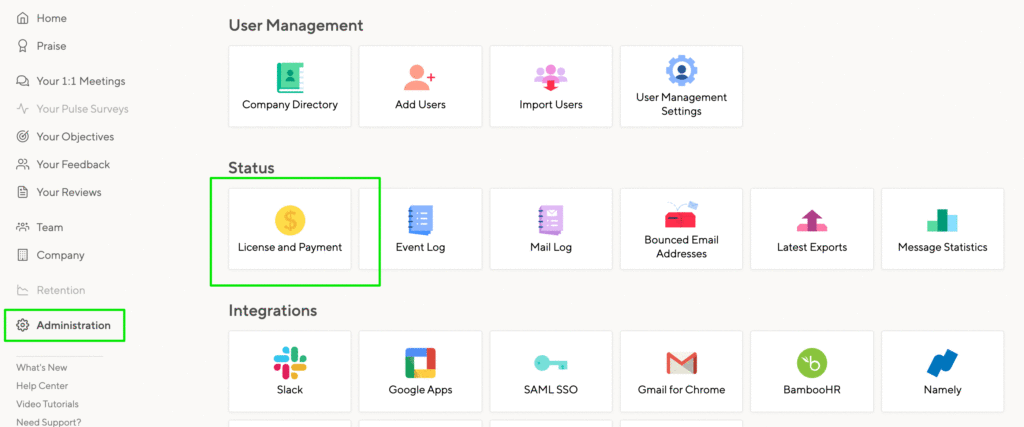Click the Home house icon in sidebar
Screen dimensions: 1024x427
[x=23, y=18]
